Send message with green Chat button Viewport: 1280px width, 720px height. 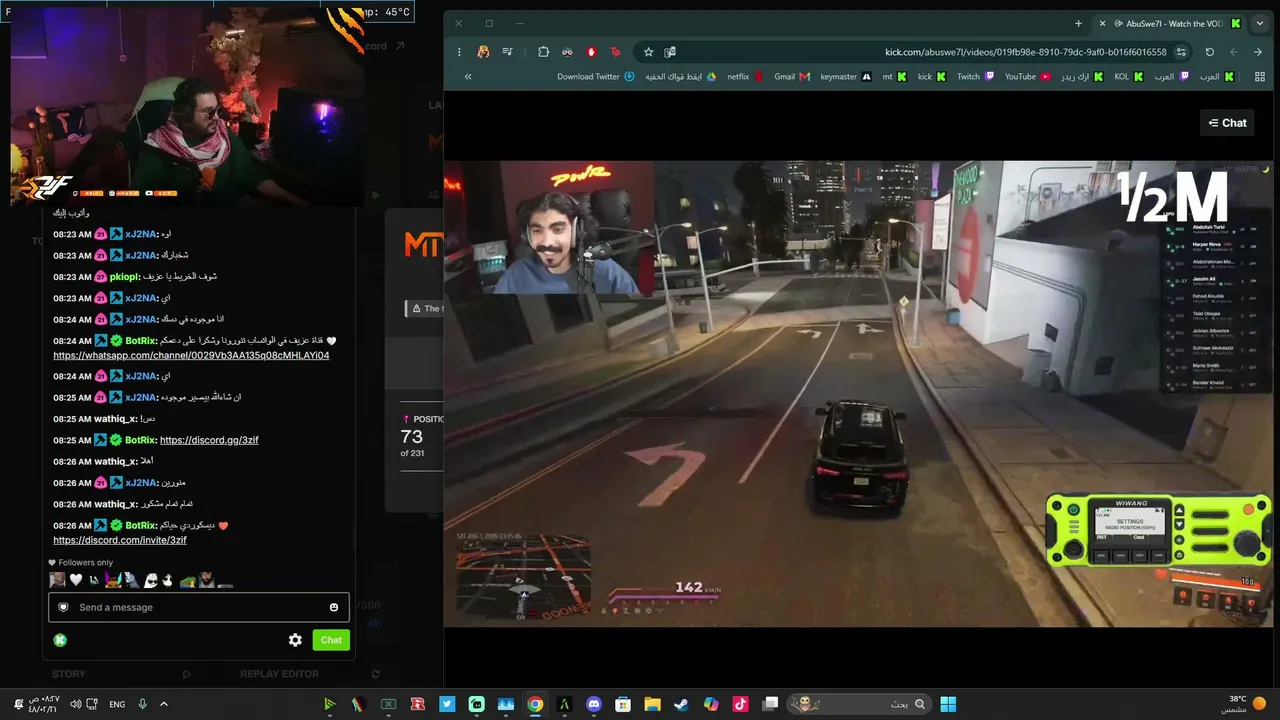point(331,640)
